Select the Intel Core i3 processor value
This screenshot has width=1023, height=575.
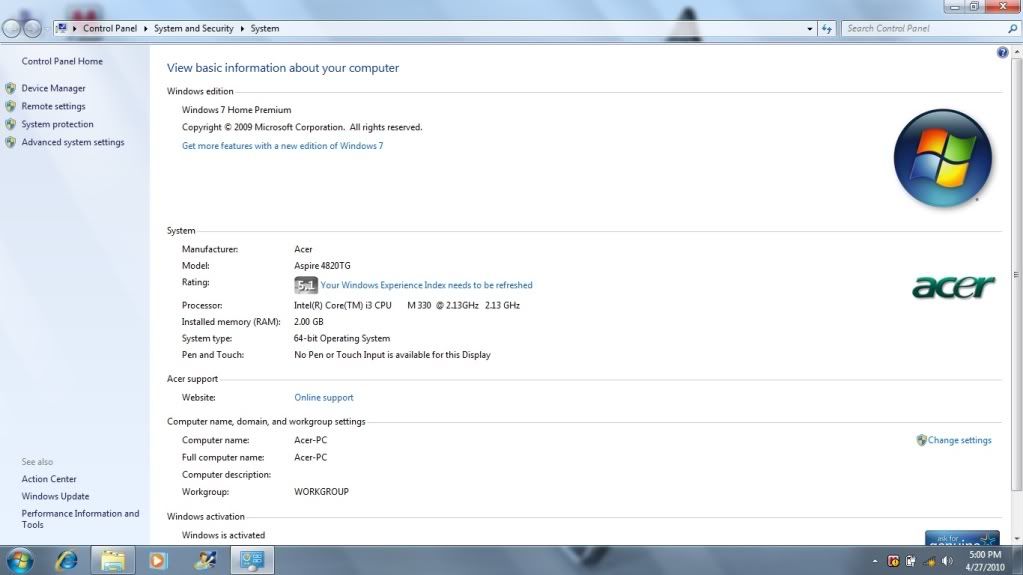(x=406, y=305)
